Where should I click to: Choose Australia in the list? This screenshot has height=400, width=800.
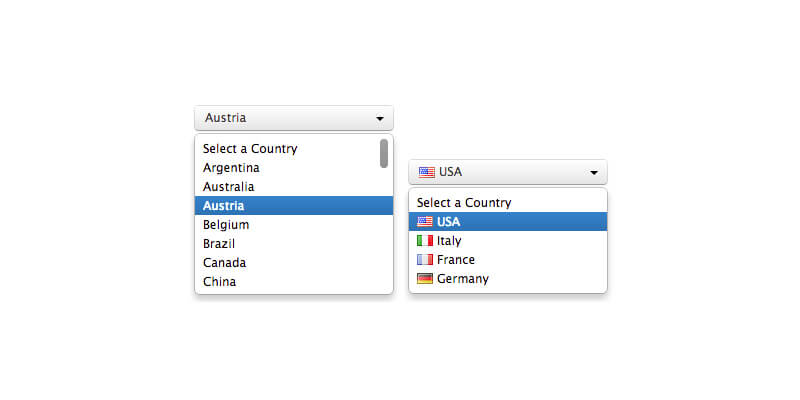[x=229, y=187]
